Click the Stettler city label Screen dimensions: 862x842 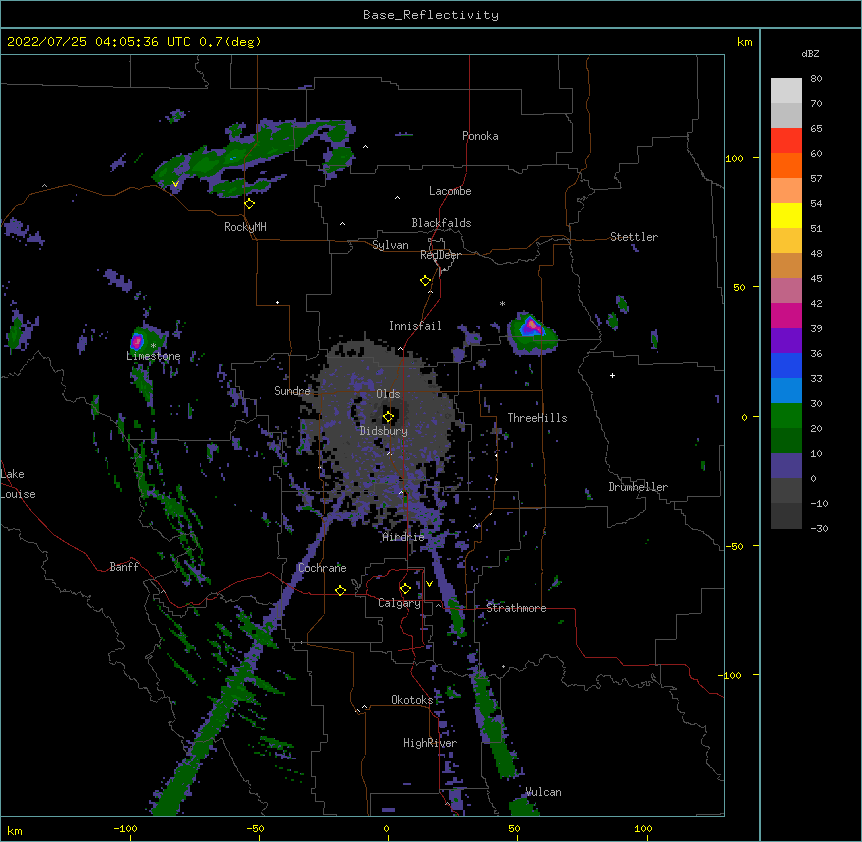click(634, 237)
